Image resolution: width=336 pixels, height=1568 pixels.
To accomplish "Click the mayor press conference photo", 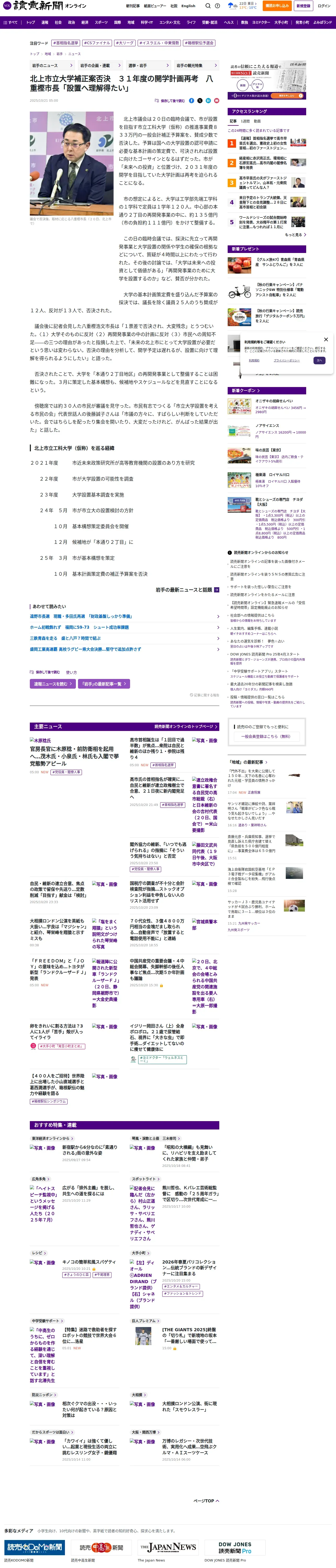I will pos(71,163).
